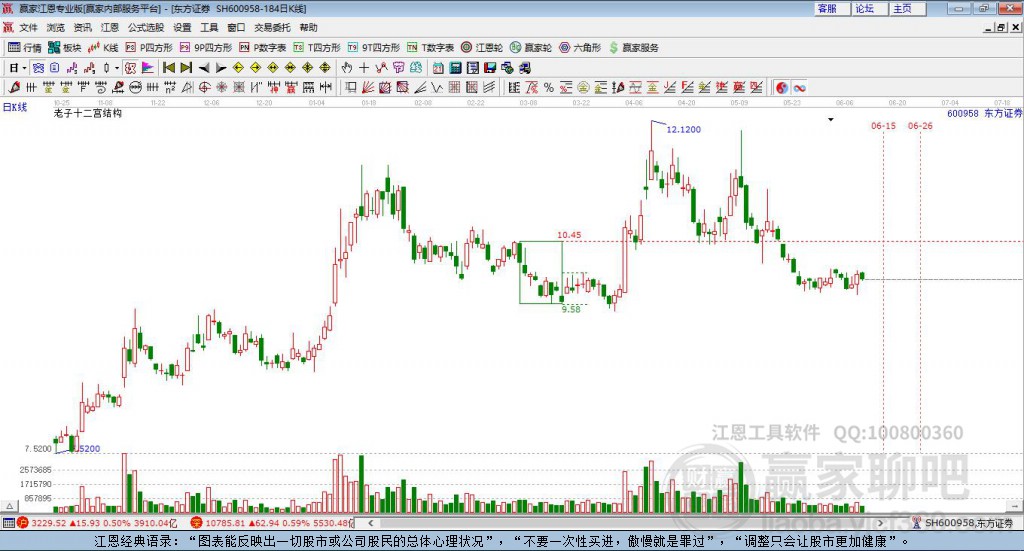Open the T数字表 number table

point(430,48)
